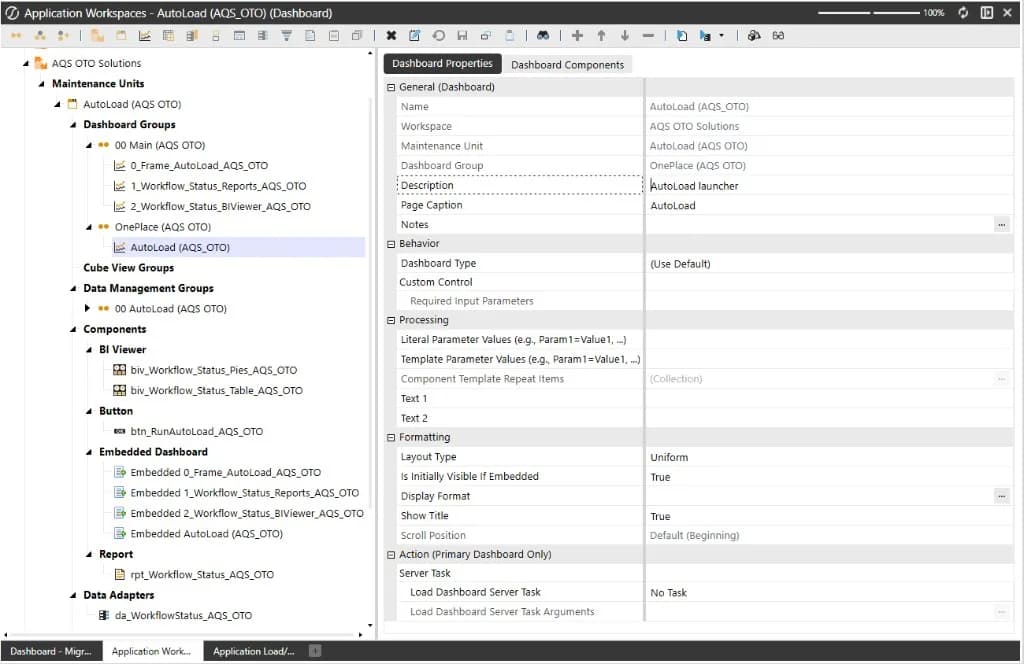Select 0_Frame_AutoLoad_AQS_OTO dashboard in tree
This screenshot has width=1024, height=664.
click(199, 166)
